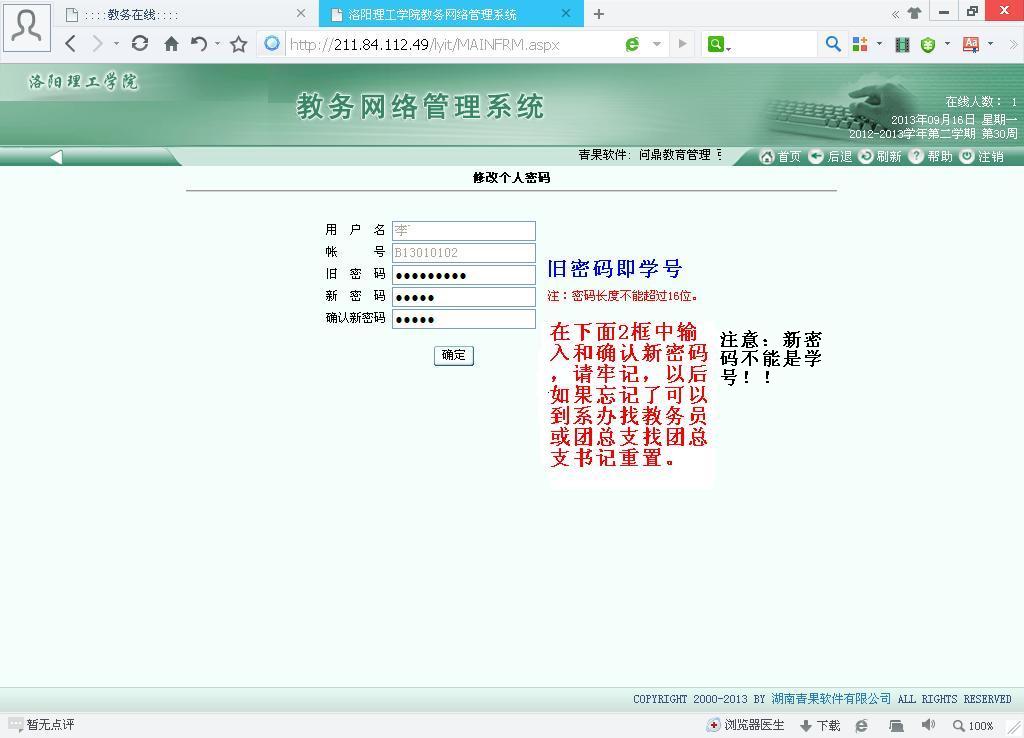The height and width of the screenshot is (738, 1024).
Task: Close the 洛阳理工学院教务网络管理系统 tab
Action: 566,13
